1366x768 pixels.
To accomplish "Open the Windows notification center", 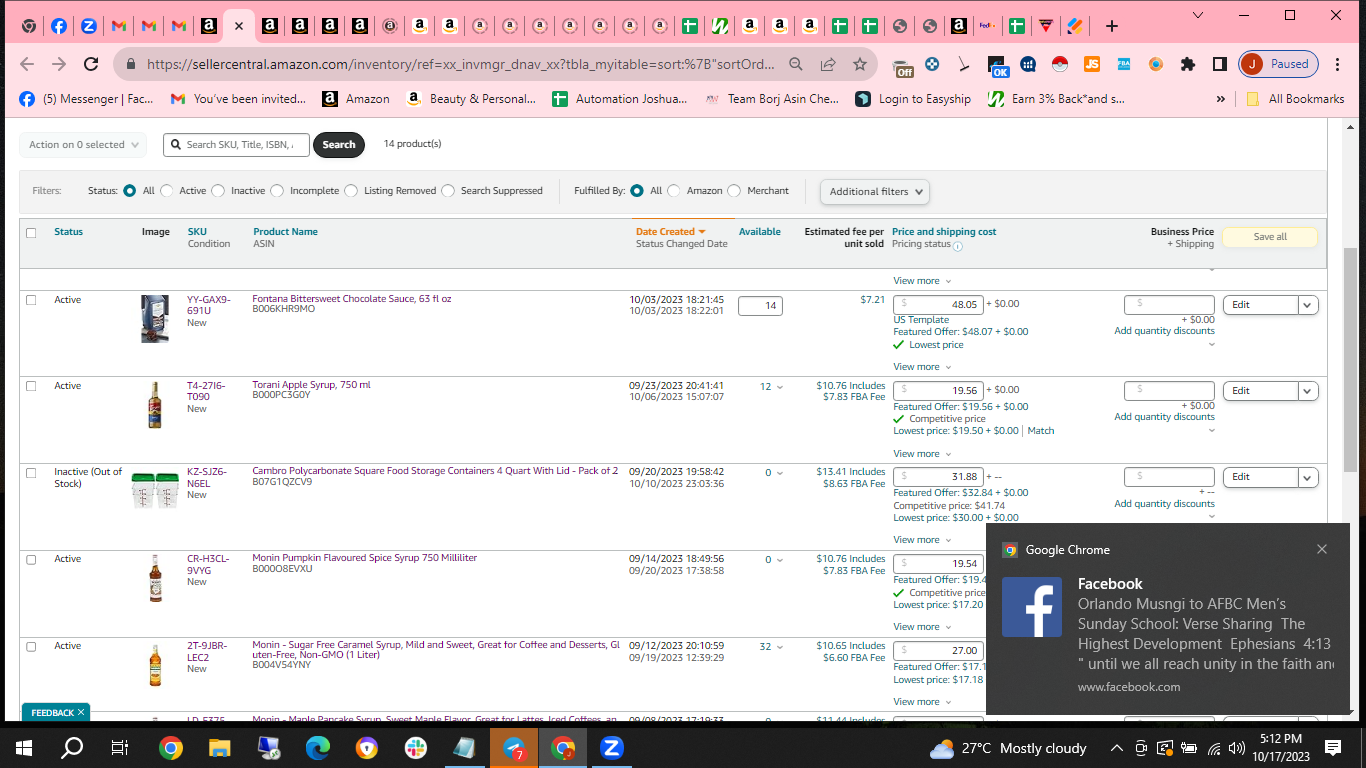I will (x=1332, y=747).
